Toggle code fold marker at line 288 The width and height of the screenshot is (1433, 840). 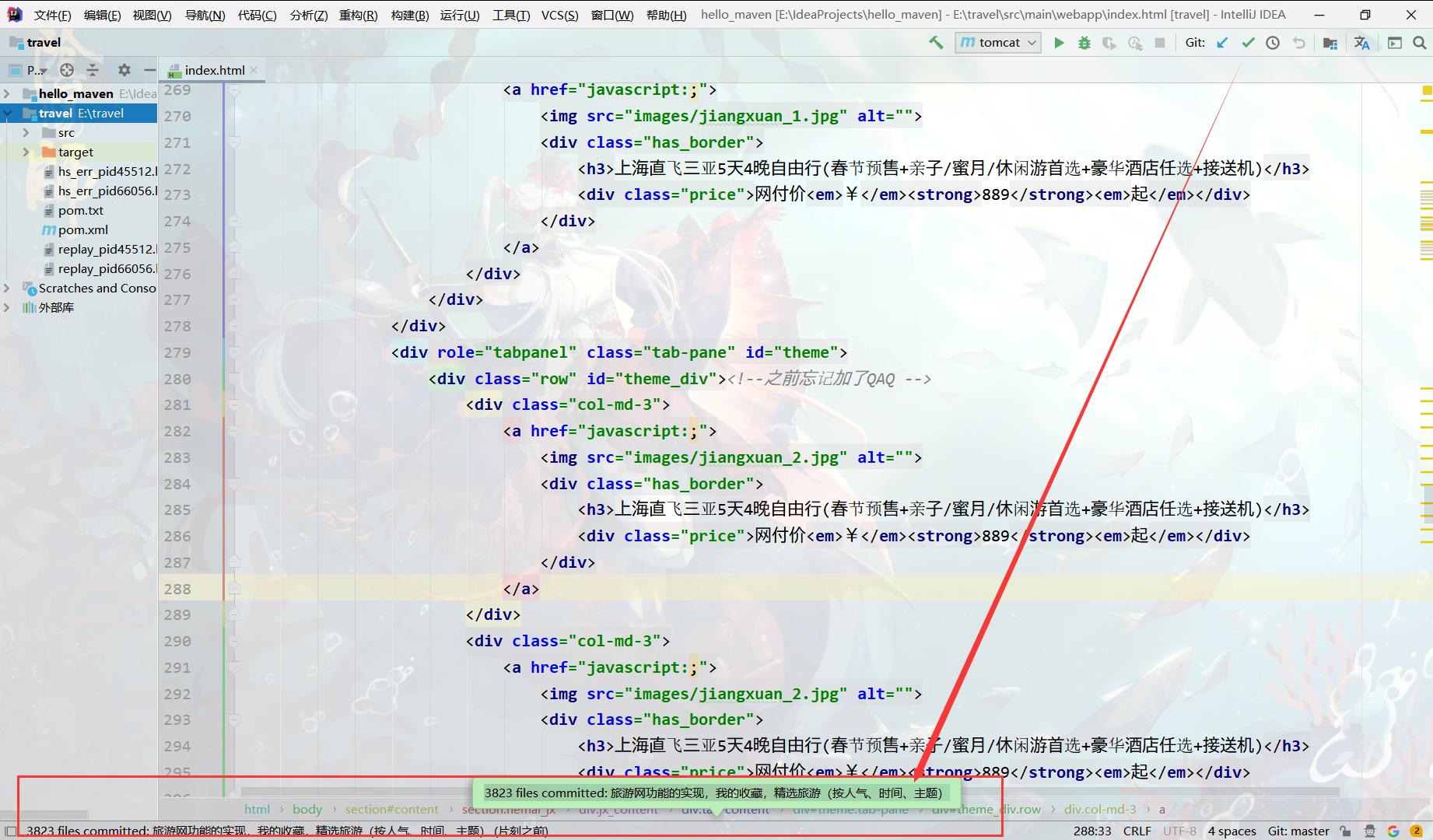tap(234, 589)
